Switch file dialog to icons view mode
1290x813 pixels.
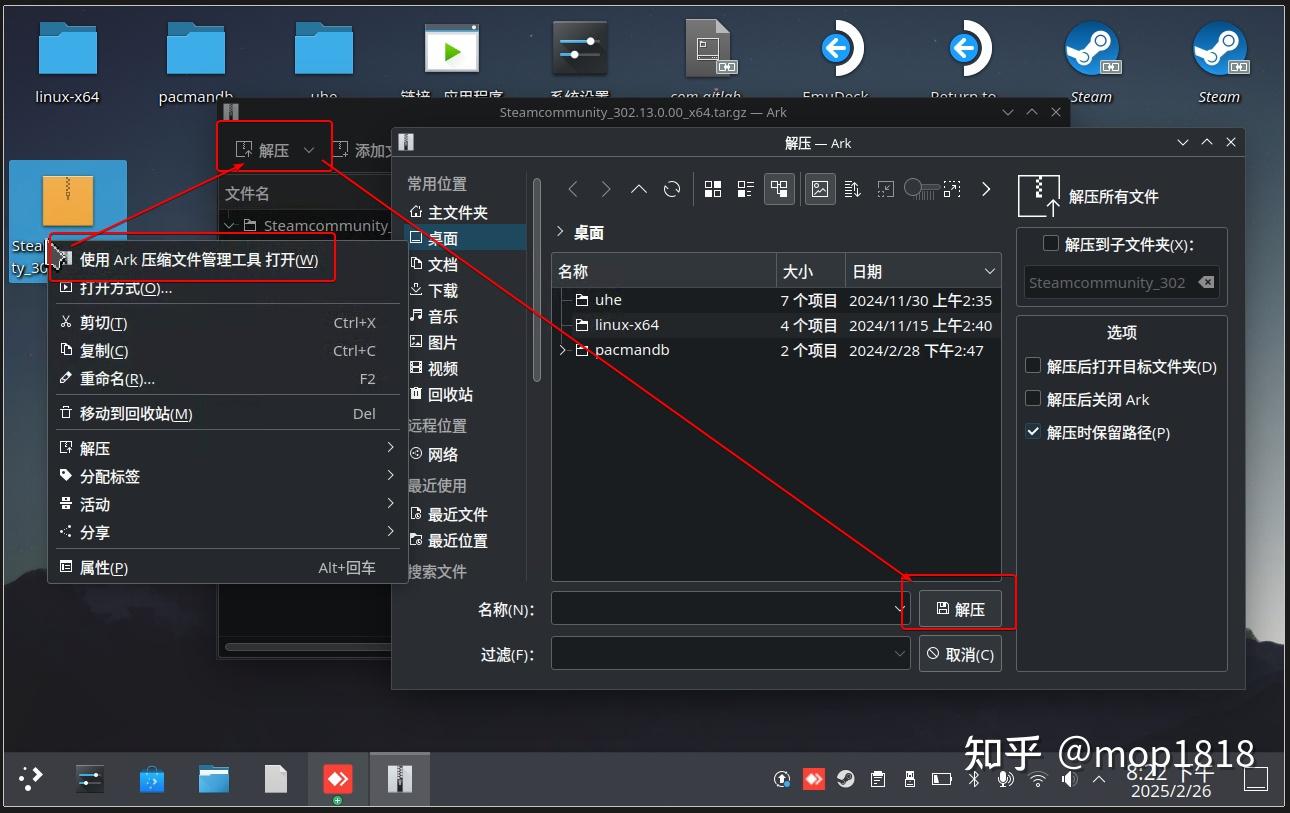tap(713, 188)
